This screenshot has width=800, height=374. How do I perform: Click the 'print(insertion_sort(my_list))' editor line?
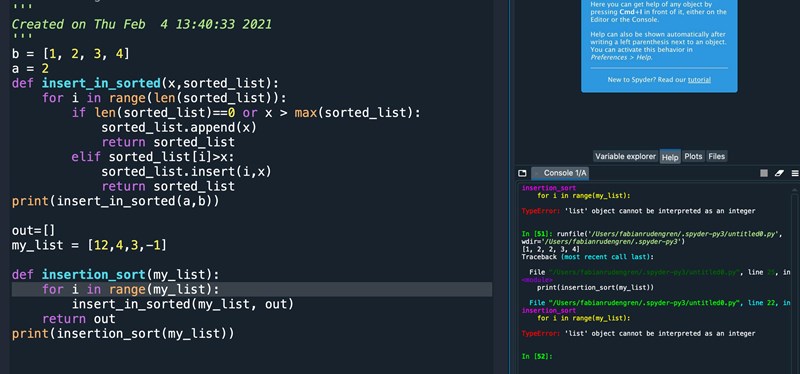coord(123,334)
